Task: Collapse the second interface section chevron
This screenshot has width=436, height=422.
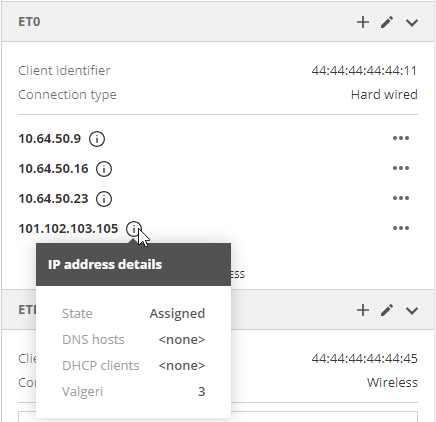Action: 412,311
